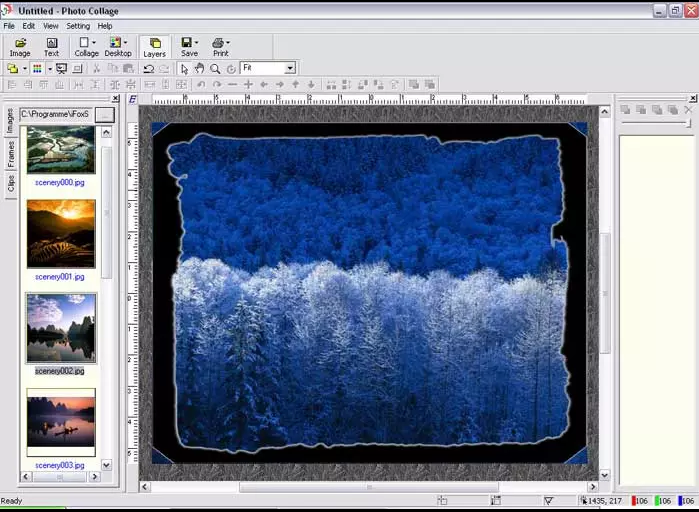The width and height of the screenshot is (699, 512).
Task: Select the magnifier zoom tool
Action: tap(215, 69)
